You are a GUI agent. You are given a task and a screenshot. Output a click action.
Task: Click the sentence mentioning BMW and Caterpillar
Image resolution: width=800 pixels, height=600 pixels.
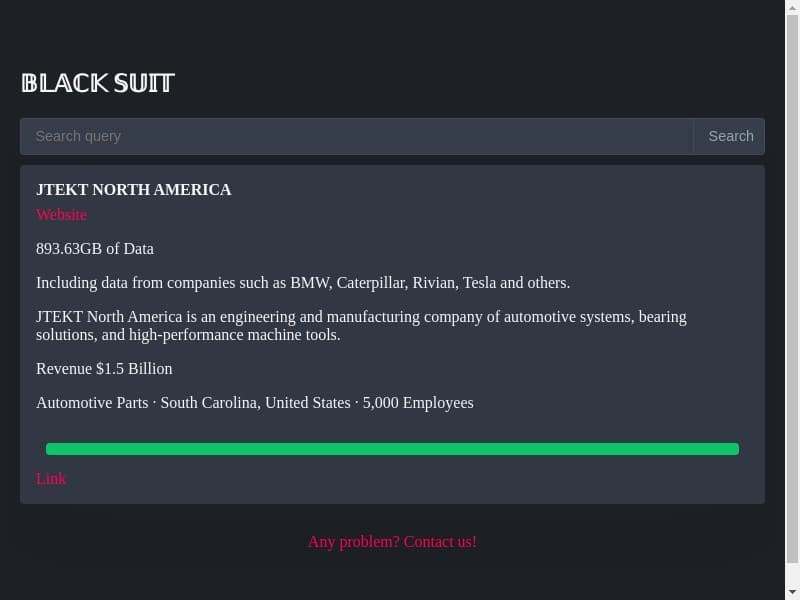click(x=303, y=283)
